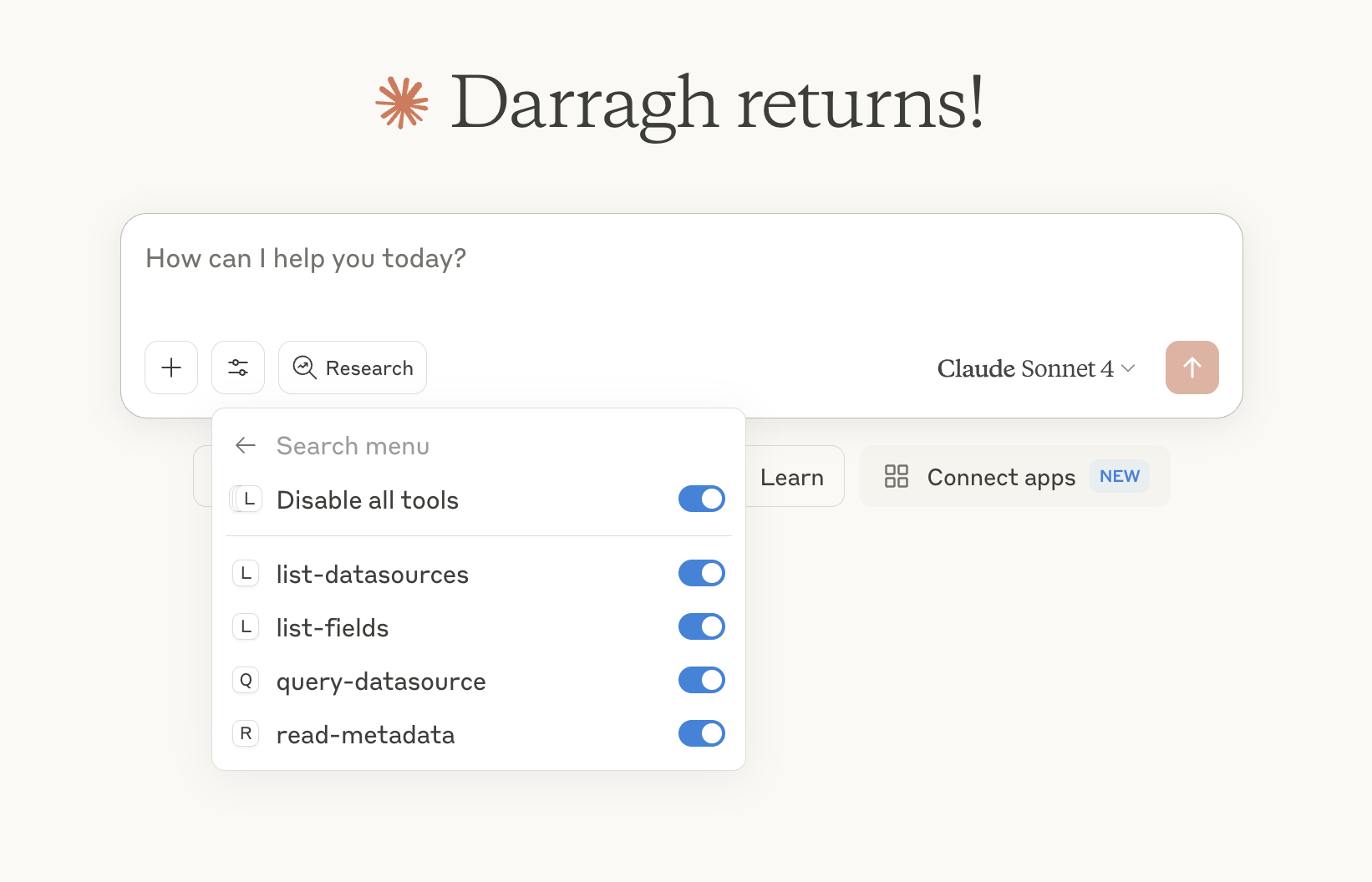The height and width of the screenshot is (882, 1372).
Task: Turn off the list-datasources toggle
Action: 701,574
